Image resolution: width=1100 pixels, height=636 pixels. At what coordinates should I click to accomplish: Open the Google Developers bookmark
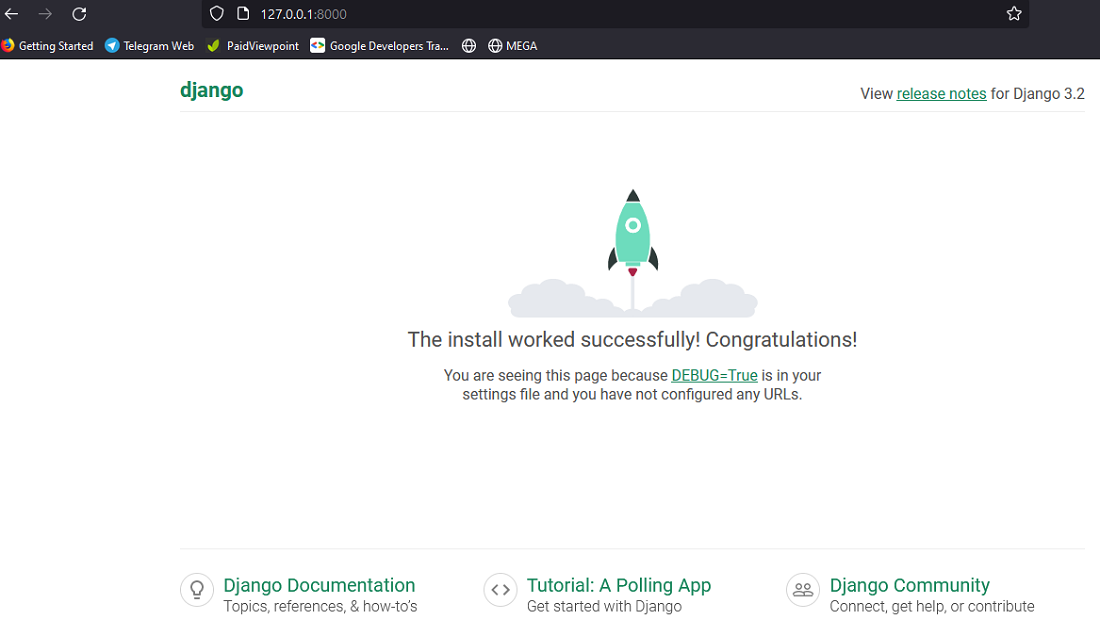point(380,46)
